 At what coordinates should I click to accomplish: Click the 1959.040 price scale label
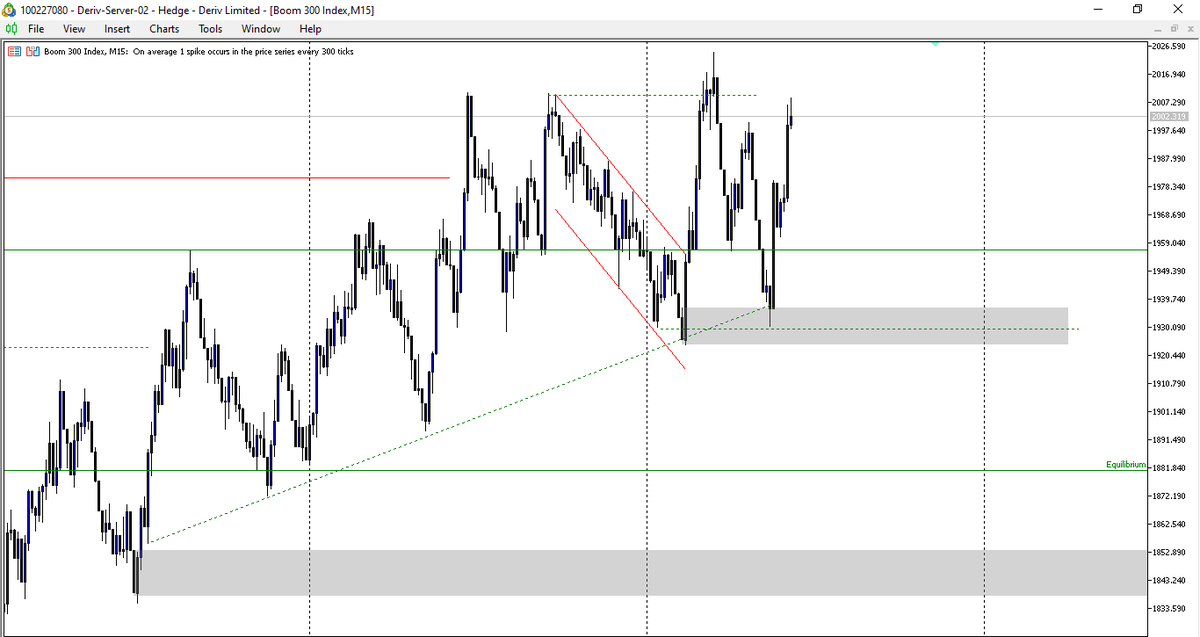coord(1171,243)
